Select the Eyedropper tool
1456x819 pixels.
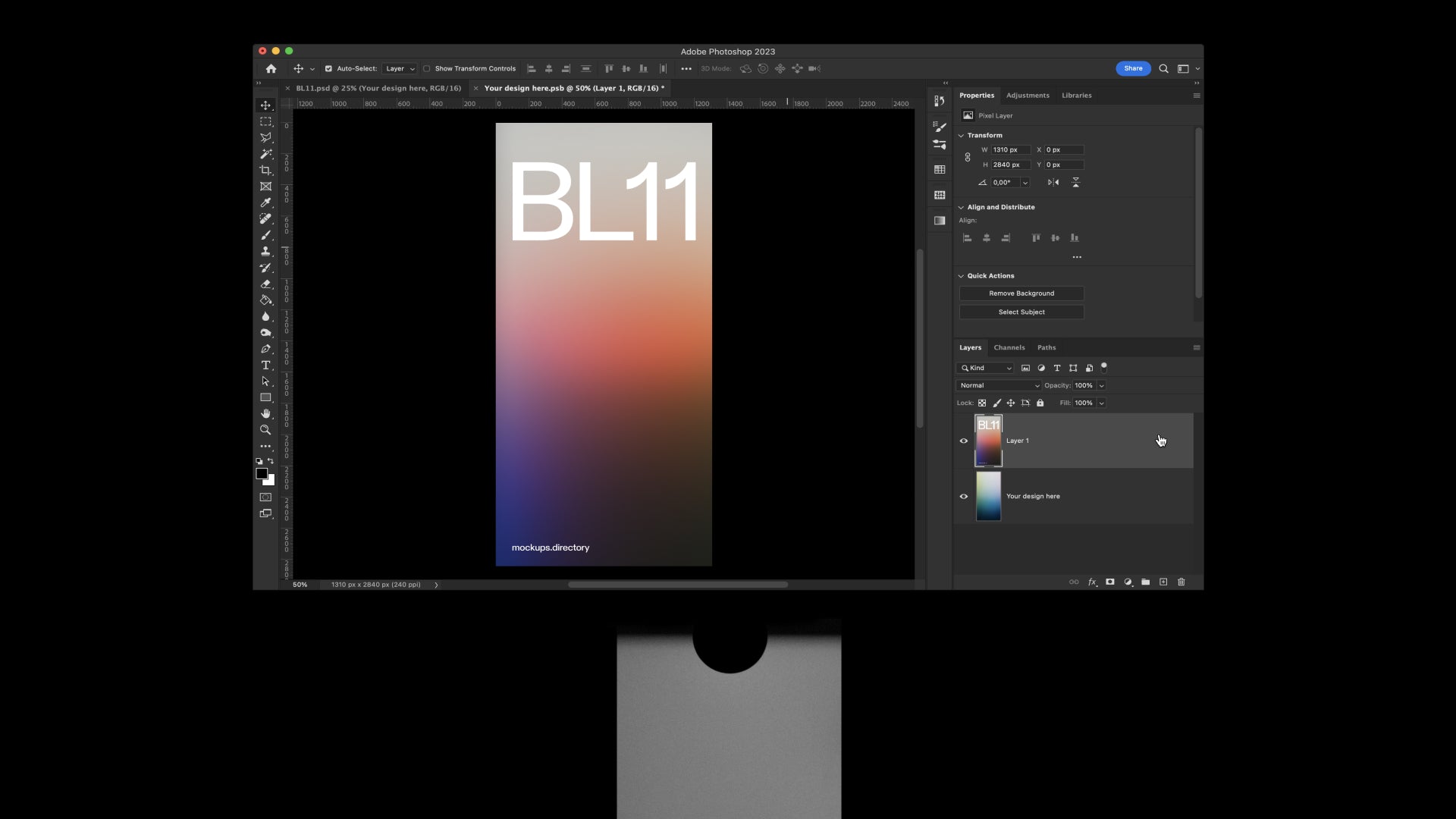265,202
